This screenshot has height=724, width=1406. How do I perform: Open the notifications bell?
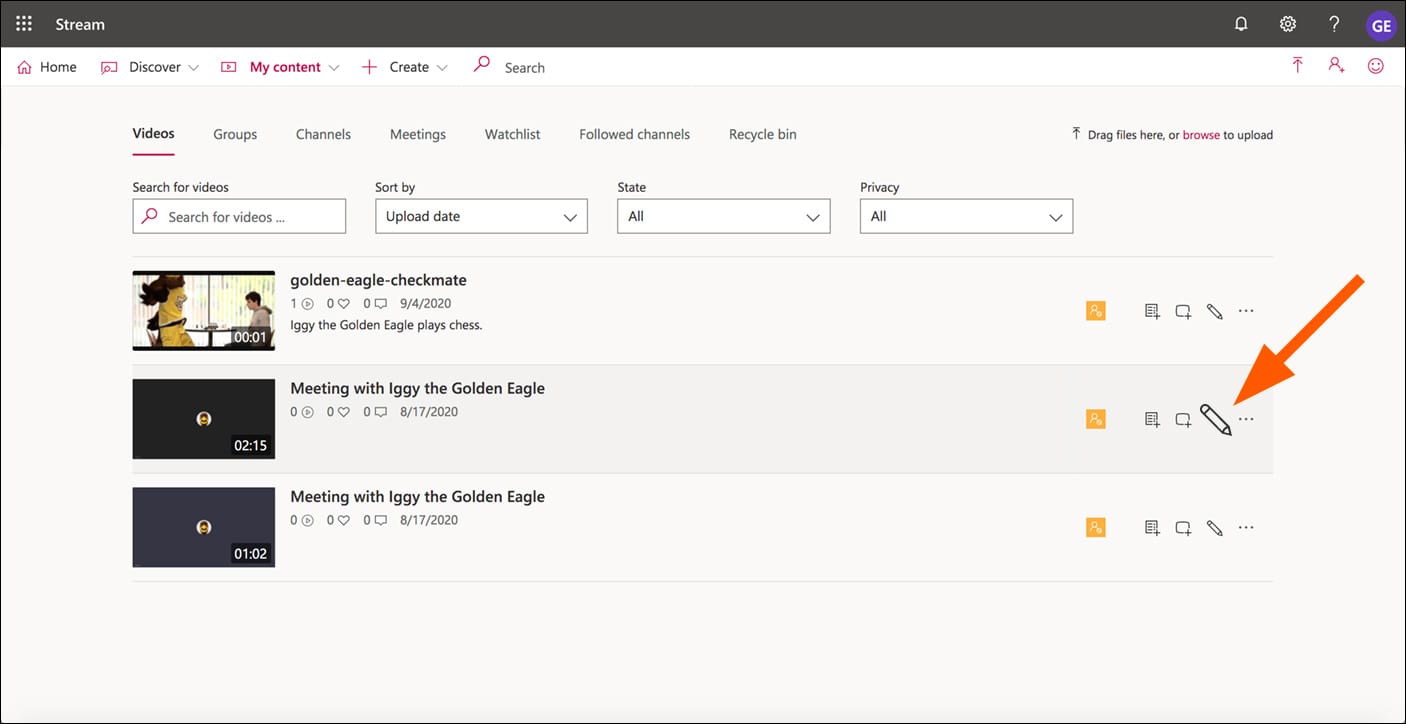coord(1241,24)
